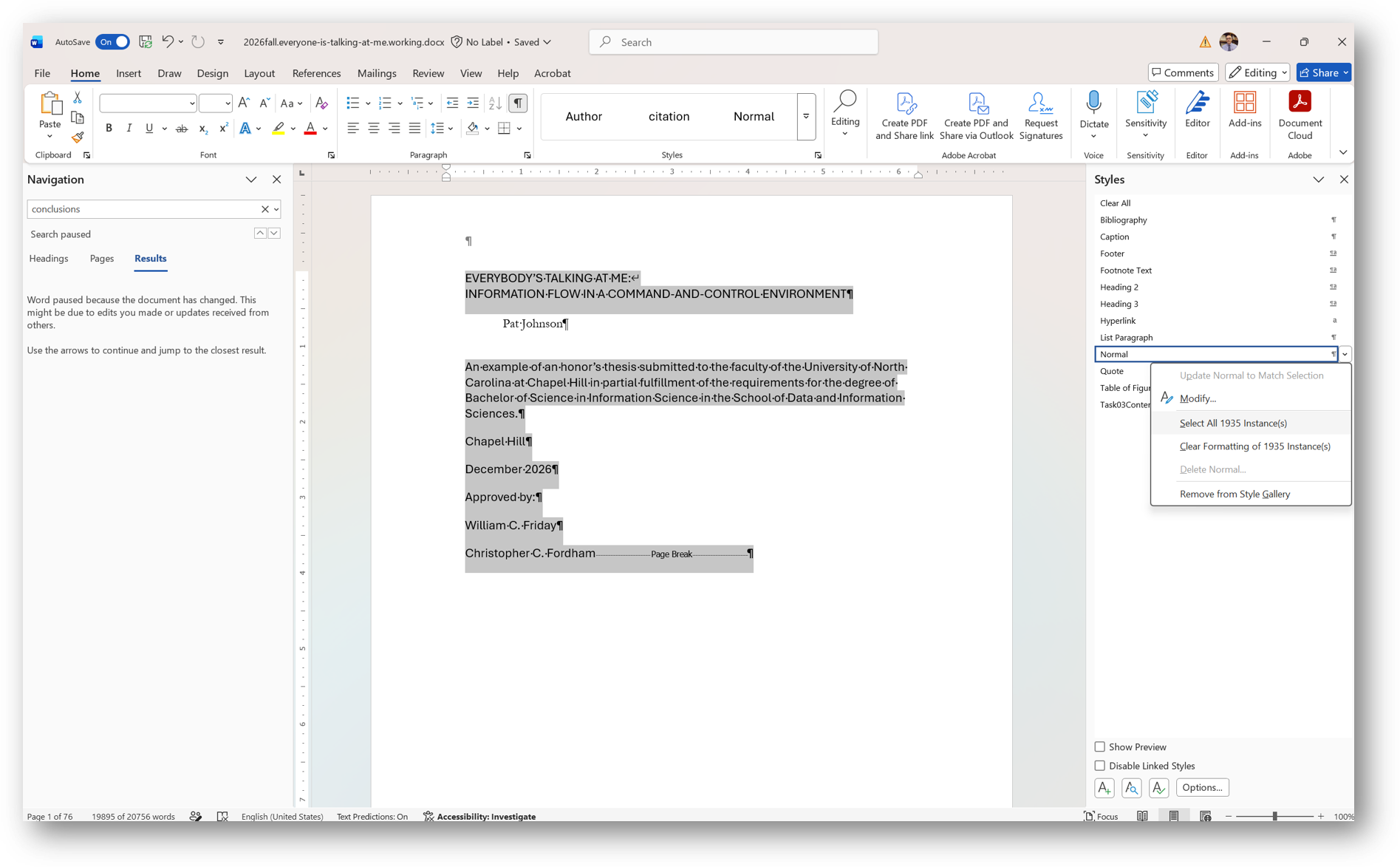Open the References ribbon tab

point(316,73)
